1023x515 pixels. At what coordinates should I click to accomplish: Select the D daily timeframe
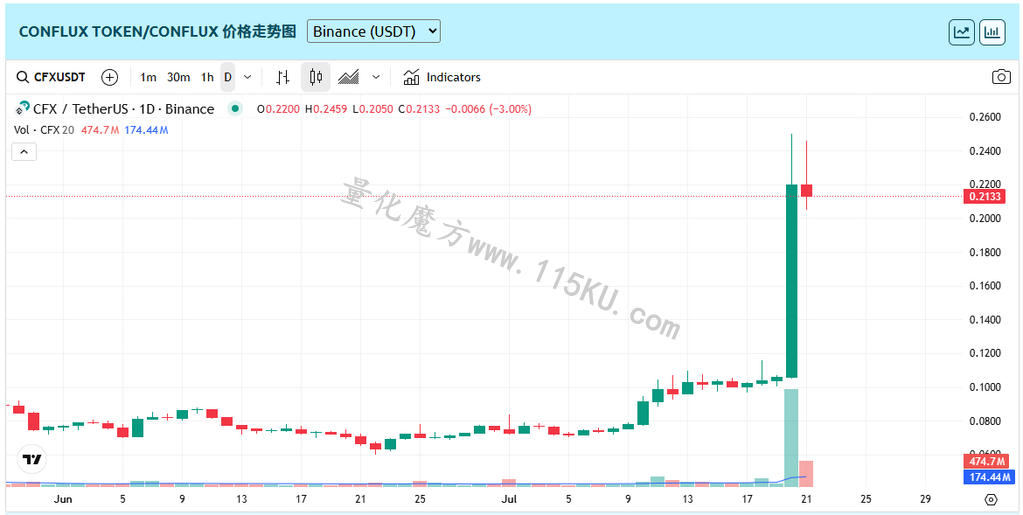click(228, 77)
